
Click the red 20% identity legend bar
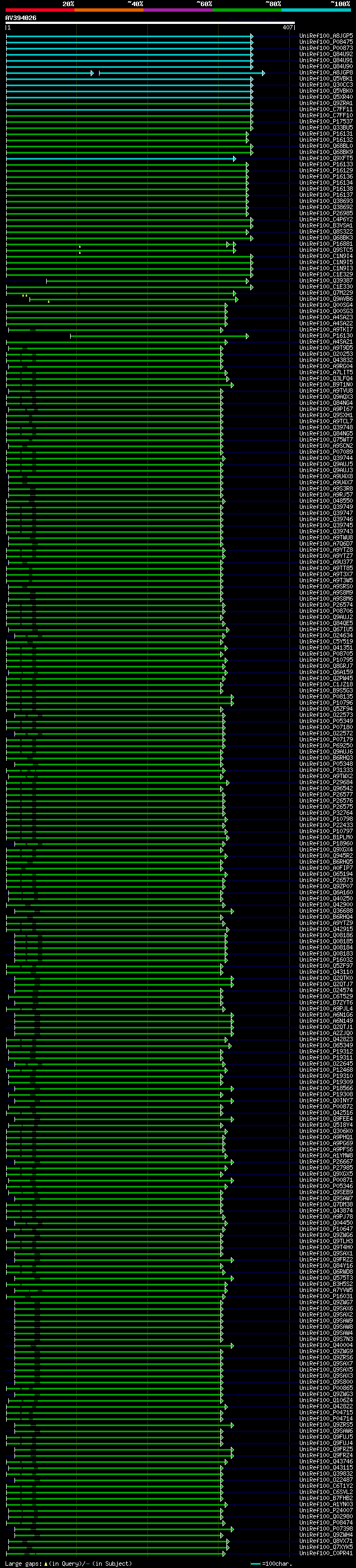point(40,10)
